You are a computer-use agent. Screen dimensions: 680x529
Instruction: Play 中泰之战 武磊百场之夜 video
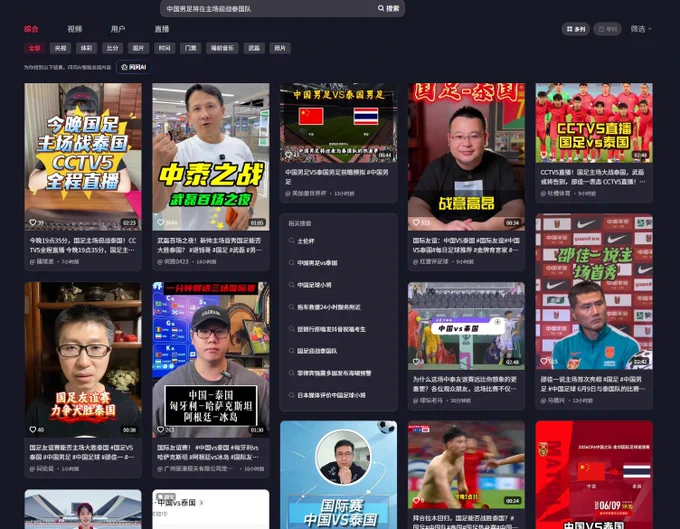click(211, 157)
